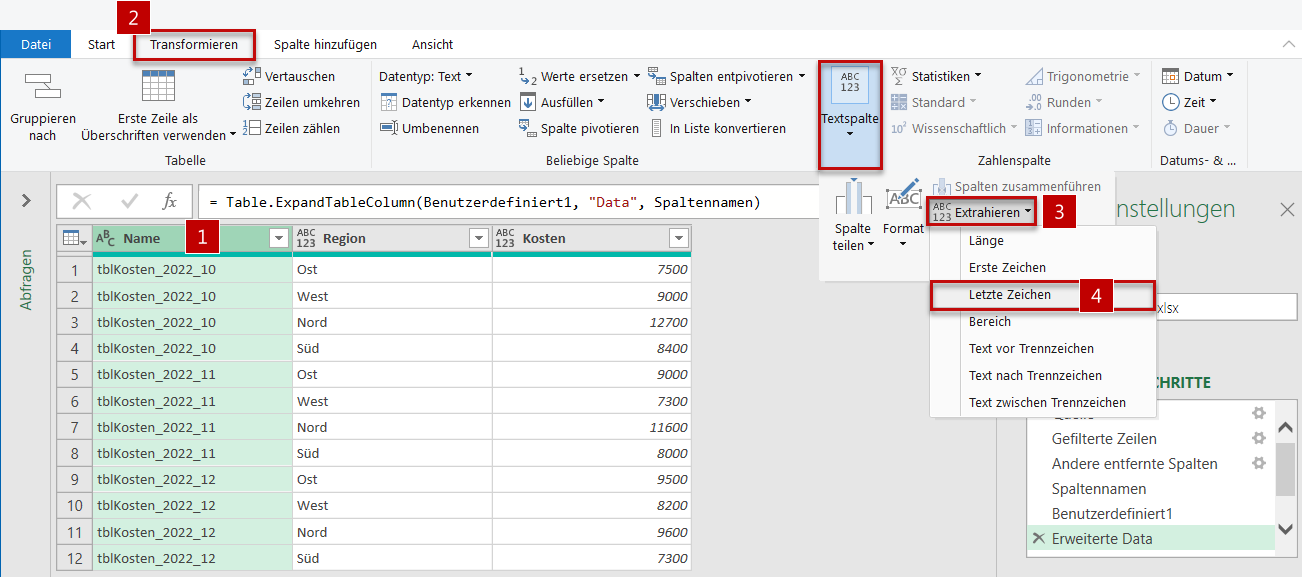
Task: Click Spalte pivotieren
Action: [579, 128]
